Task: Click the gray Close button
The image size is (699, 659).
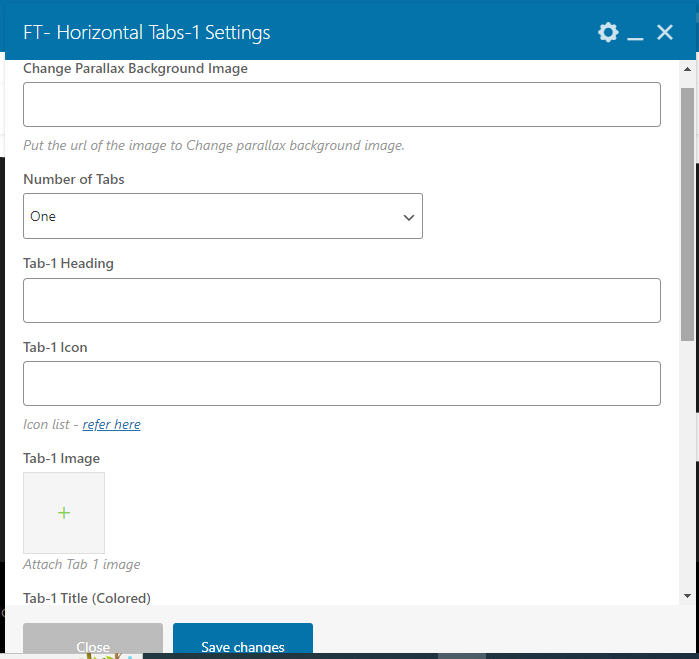Action: (x=93, y=641)
